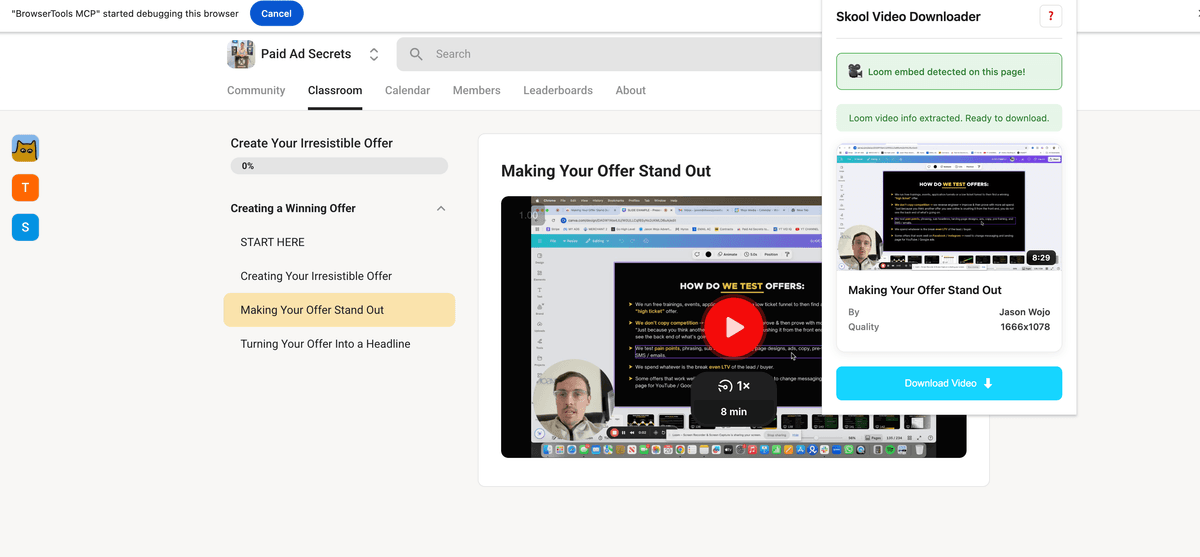Go to the Calendar tab
Screen dimensions: 1200x557
click(408, 90)
